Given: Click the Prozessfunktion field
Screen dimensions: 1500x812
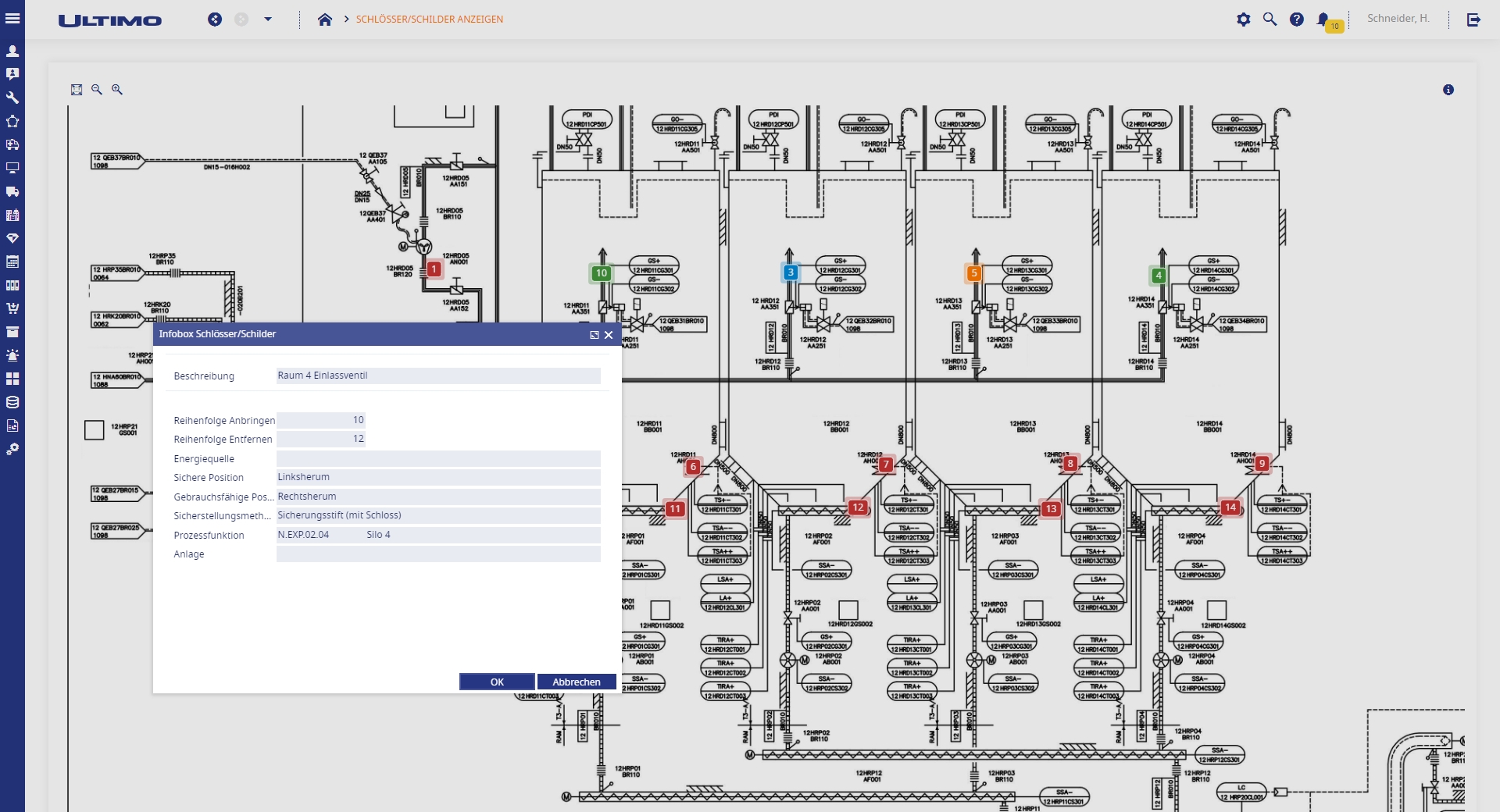Looking at the screenshot, I should click(x=438, y=535).
